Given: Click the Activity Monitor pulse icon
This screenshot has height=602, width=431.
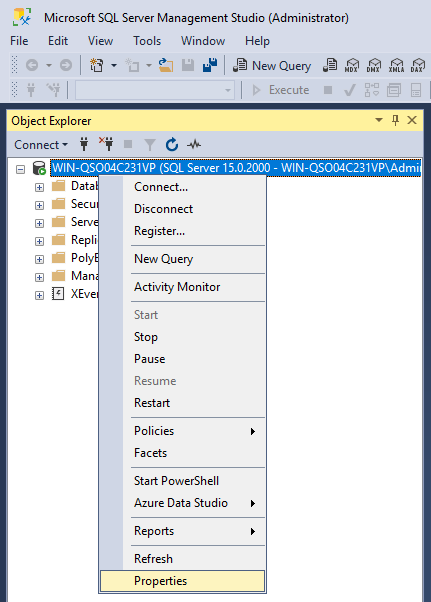Looking at the screenshot, I should click(194, 145).
